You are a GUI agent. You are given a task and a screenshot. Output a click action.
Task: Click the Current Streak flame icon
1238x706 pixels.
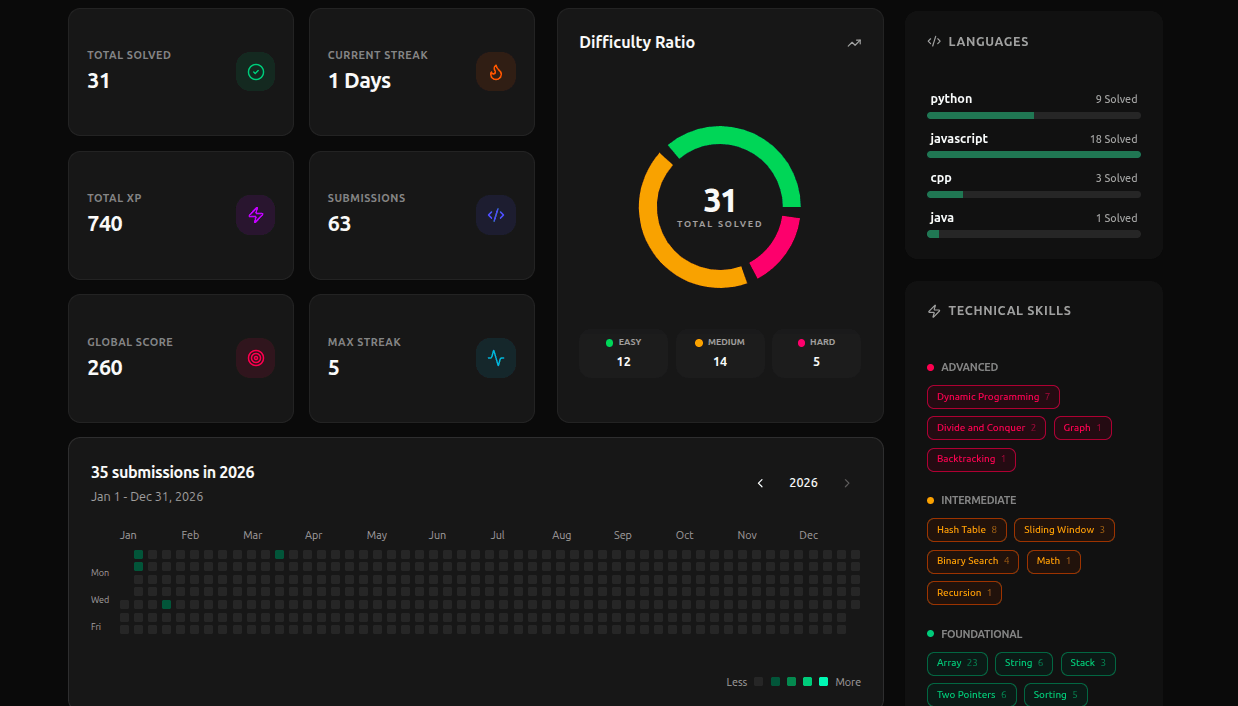496,72
